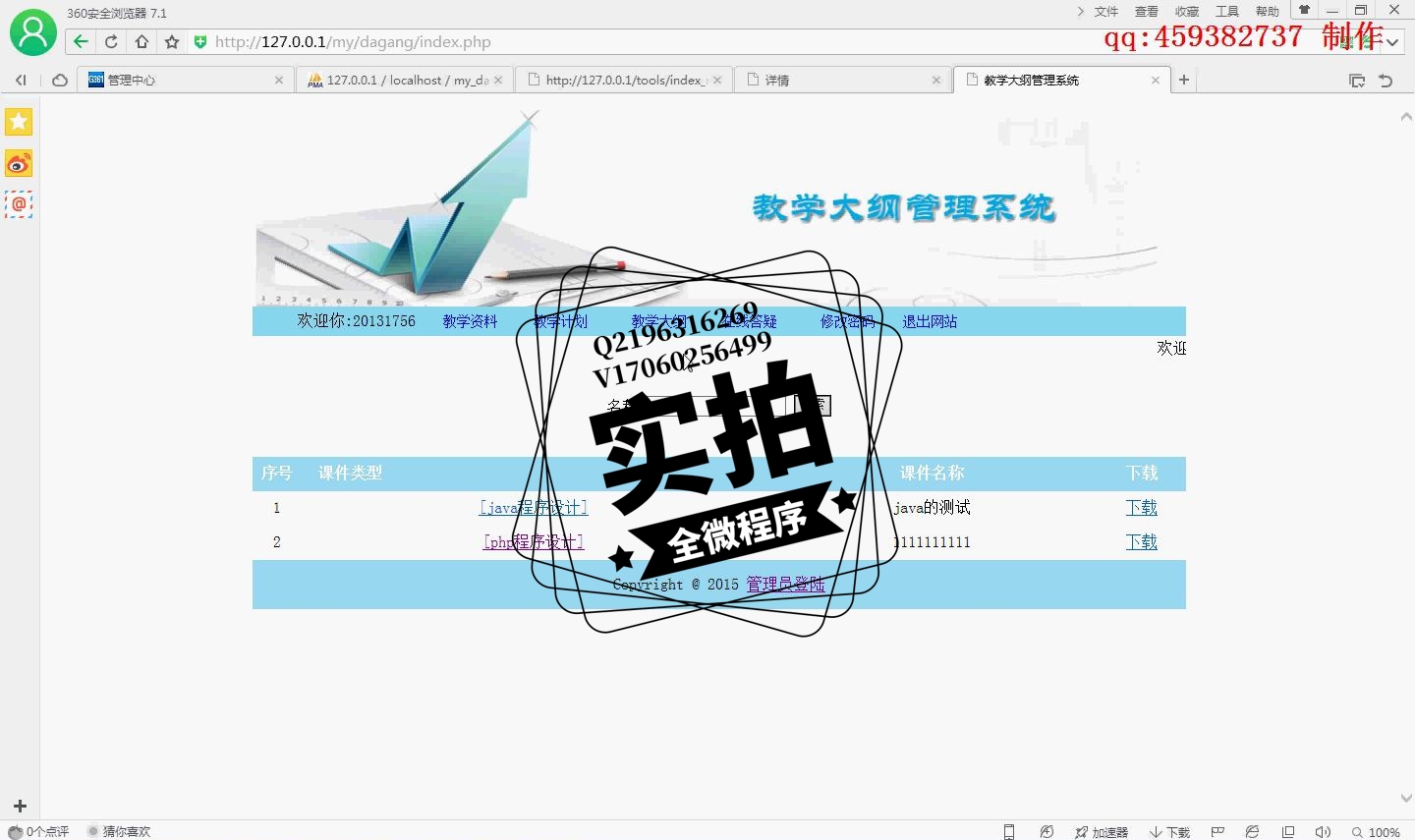Click the 退出网站 logout link

coord(930,321)
